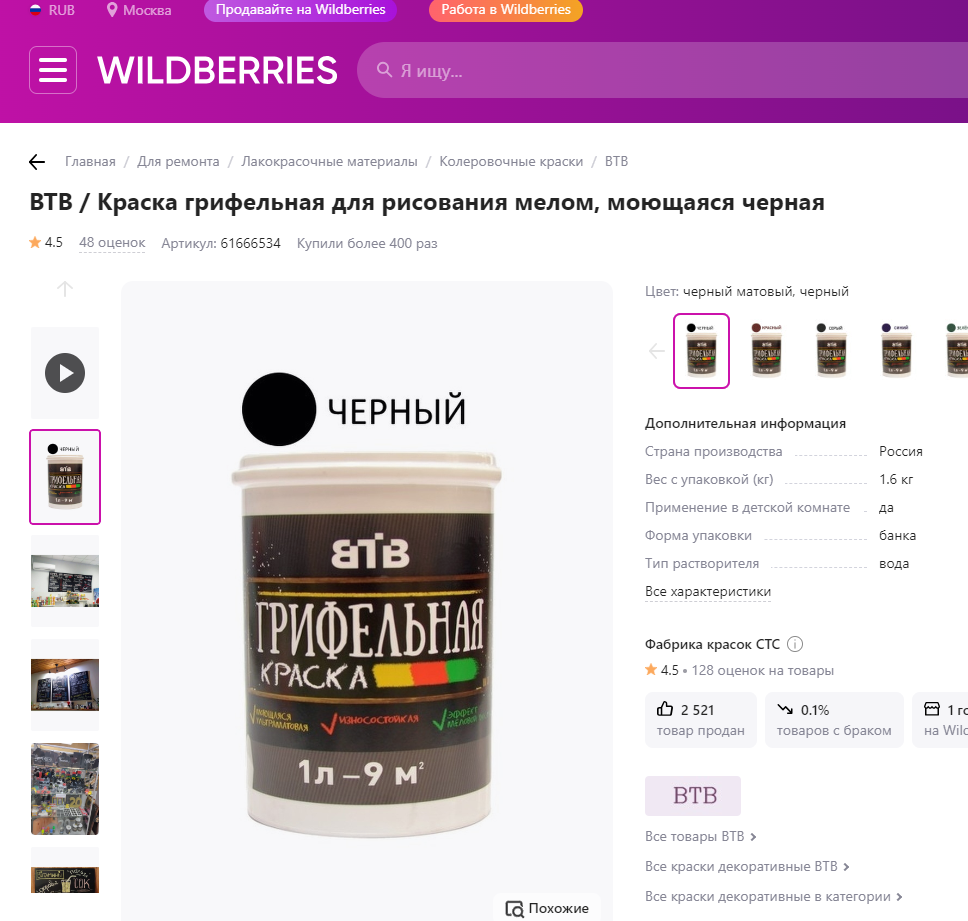Click the Для ремонта breadcrumb

178,161
